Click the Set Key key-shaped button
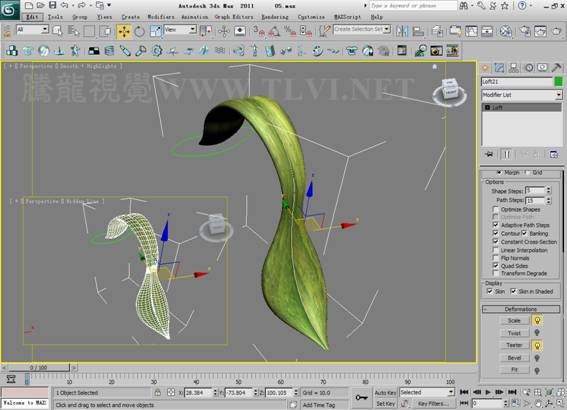Screen dimensions: 567x410 tap(361, 398)
